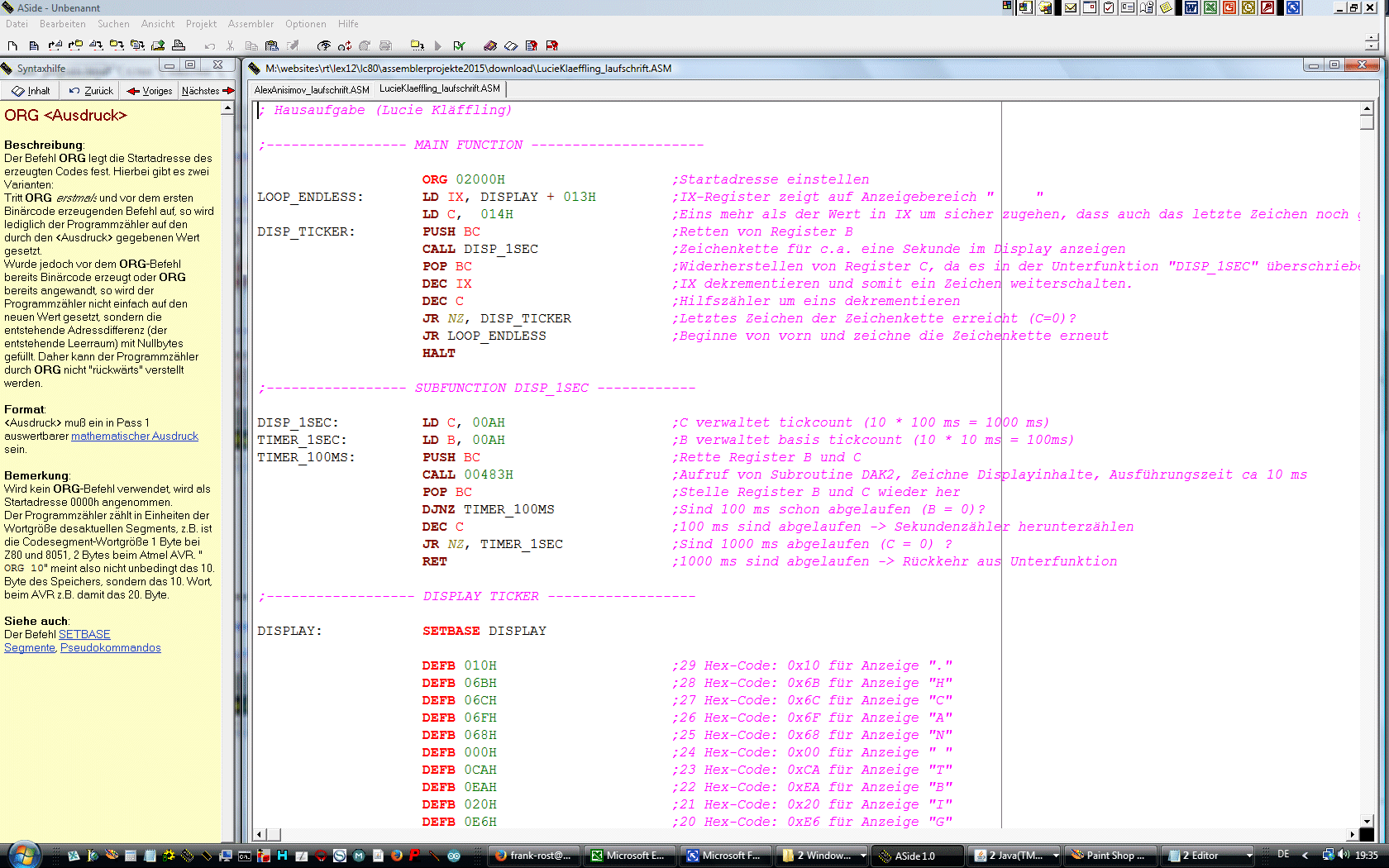Viewport: 1389px width, 868px height.
Task: Open the Projekt menu
Action: click(x=201, y=24)
